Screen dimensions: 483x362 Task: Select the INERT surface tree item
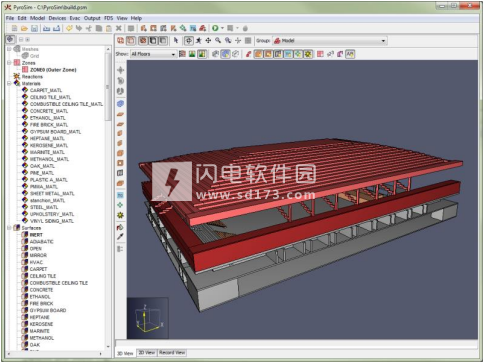coord(36,235)
